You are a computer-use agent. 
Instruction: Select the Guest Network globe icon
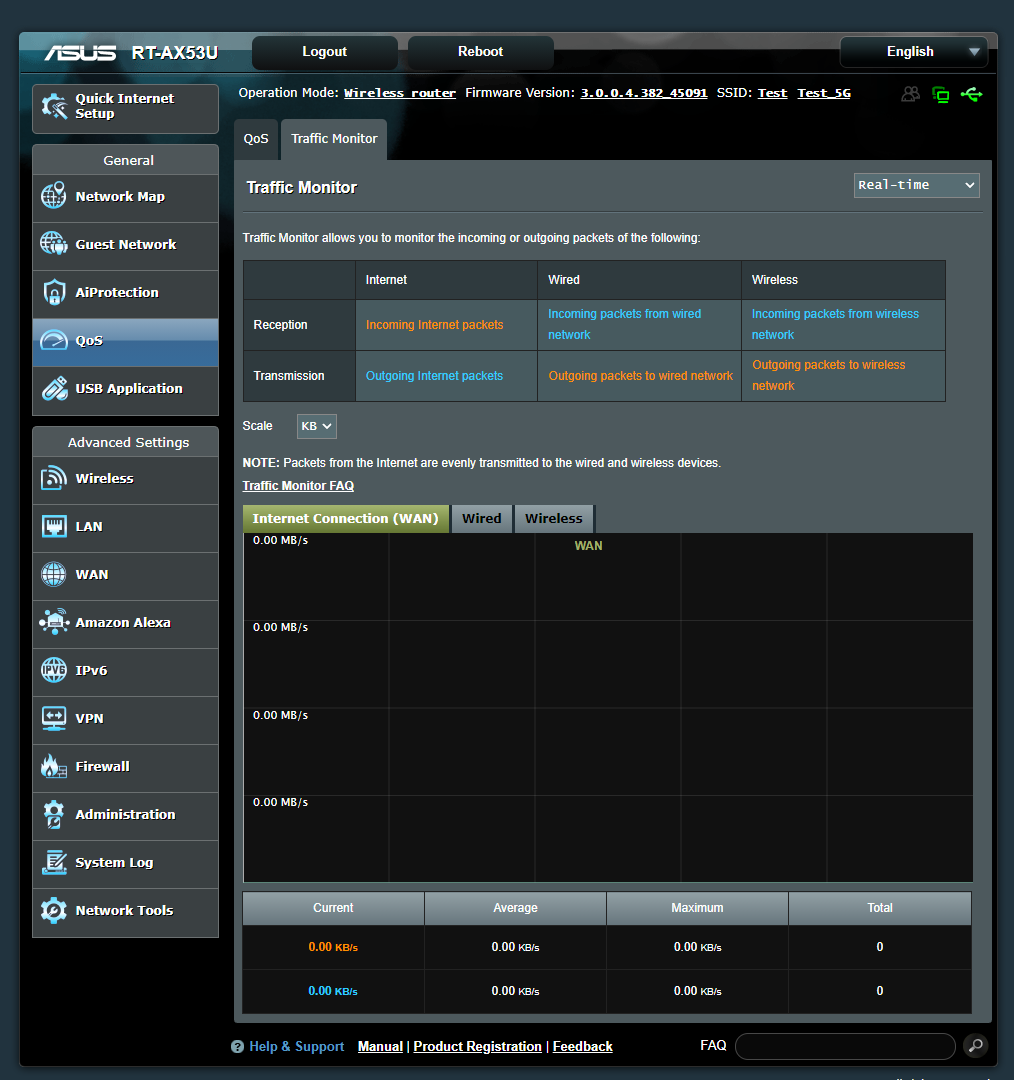[x=53, y=244]
